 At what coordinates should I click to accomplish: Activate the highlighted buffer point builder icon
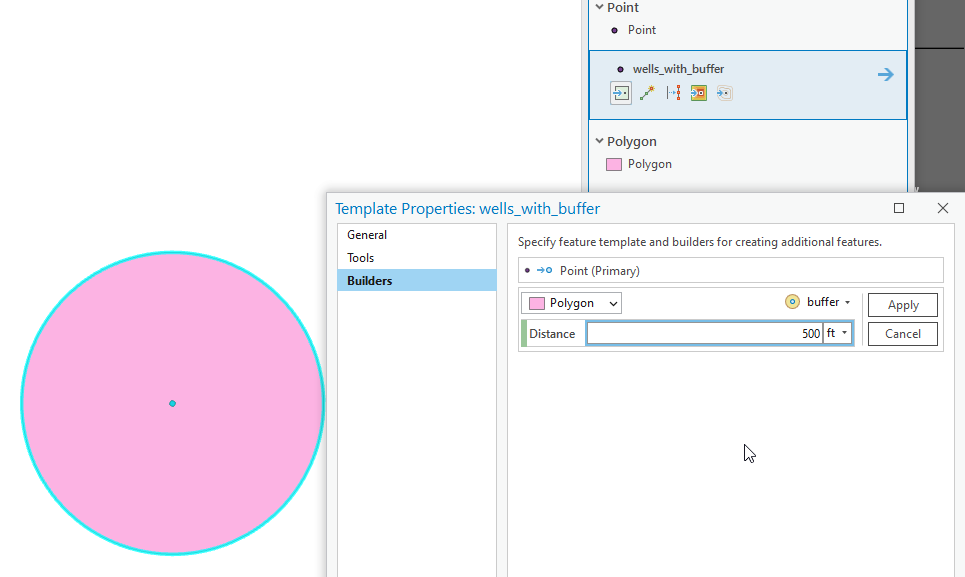[x=698, y=92]
